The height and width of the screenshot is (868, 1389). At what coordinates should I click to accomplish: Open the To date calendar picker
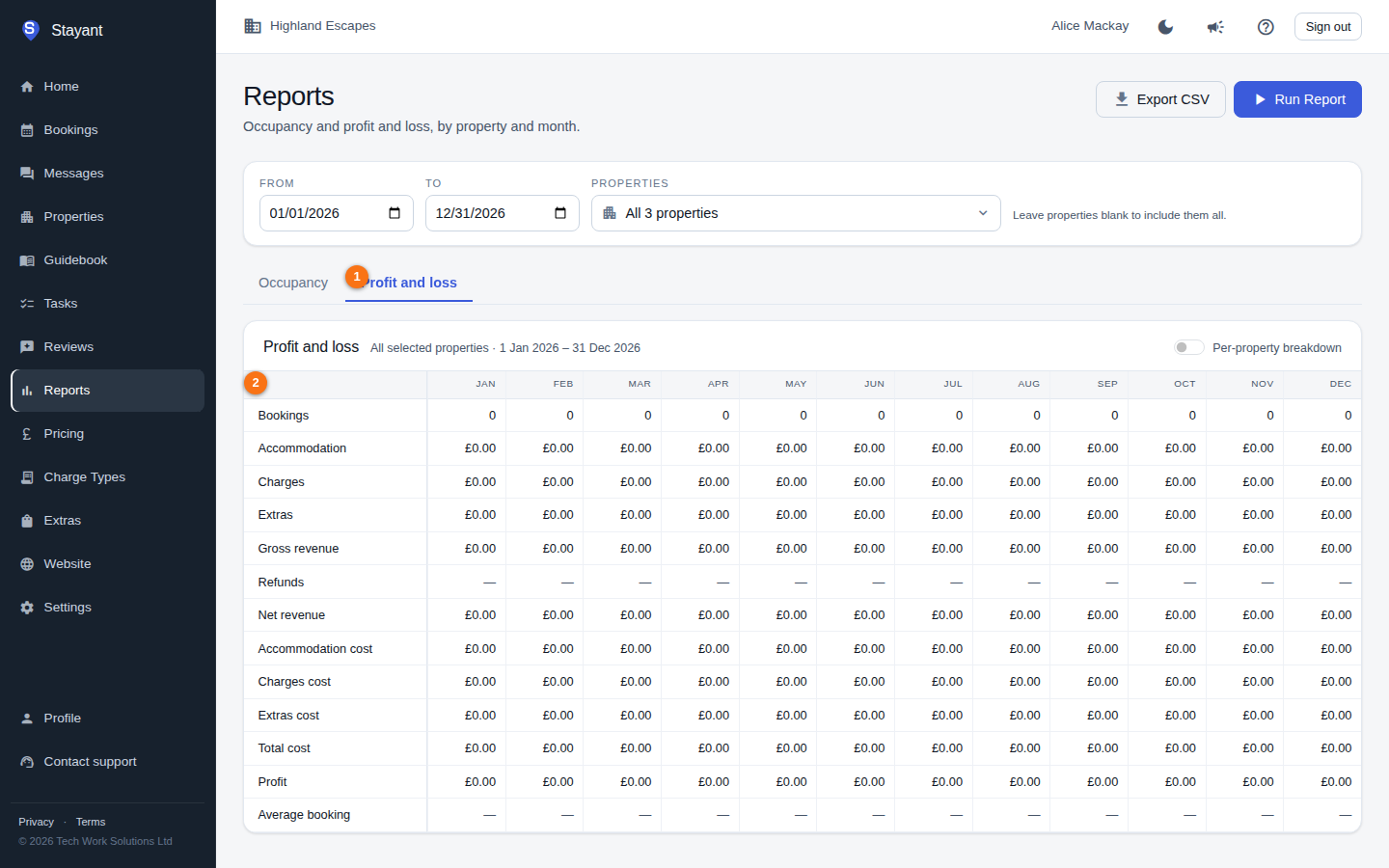click(560, 213)
